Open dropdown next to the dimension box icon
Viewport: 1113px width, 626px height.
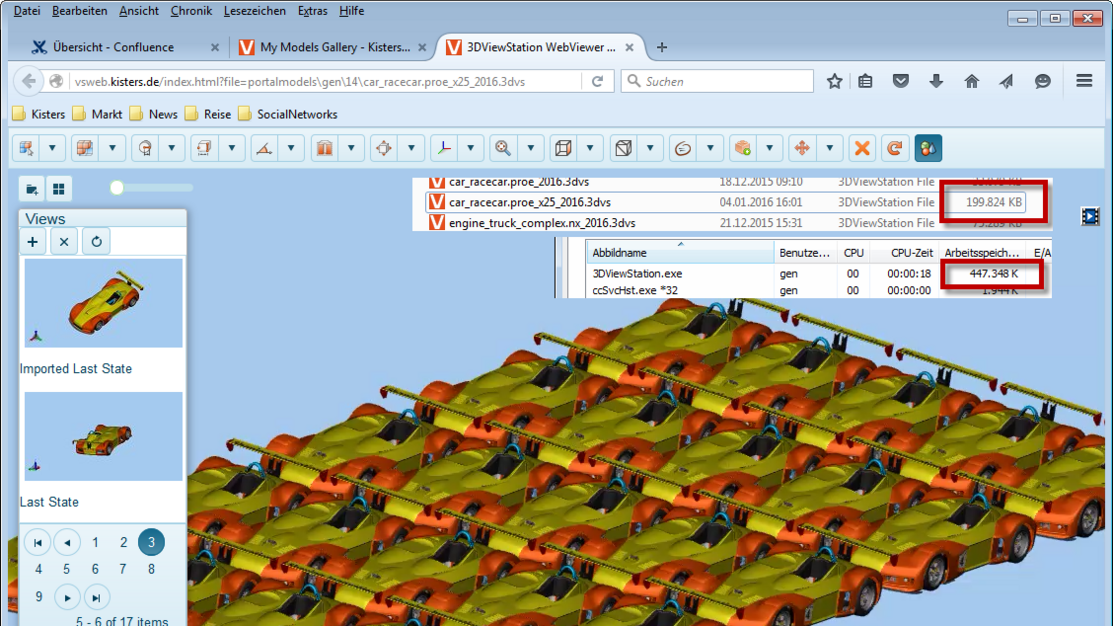point(231,148)
